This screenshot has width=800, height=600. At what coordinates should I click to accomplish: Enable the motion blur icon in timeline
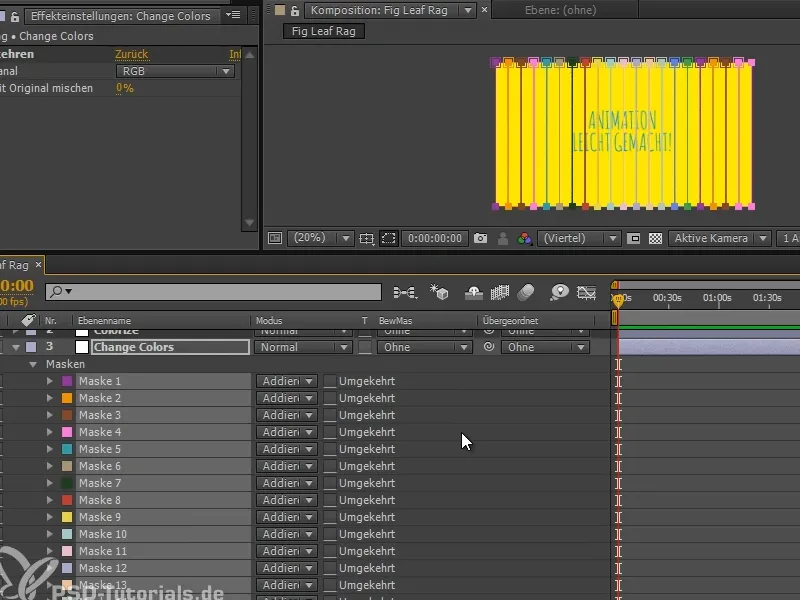[x=526, y=292]
